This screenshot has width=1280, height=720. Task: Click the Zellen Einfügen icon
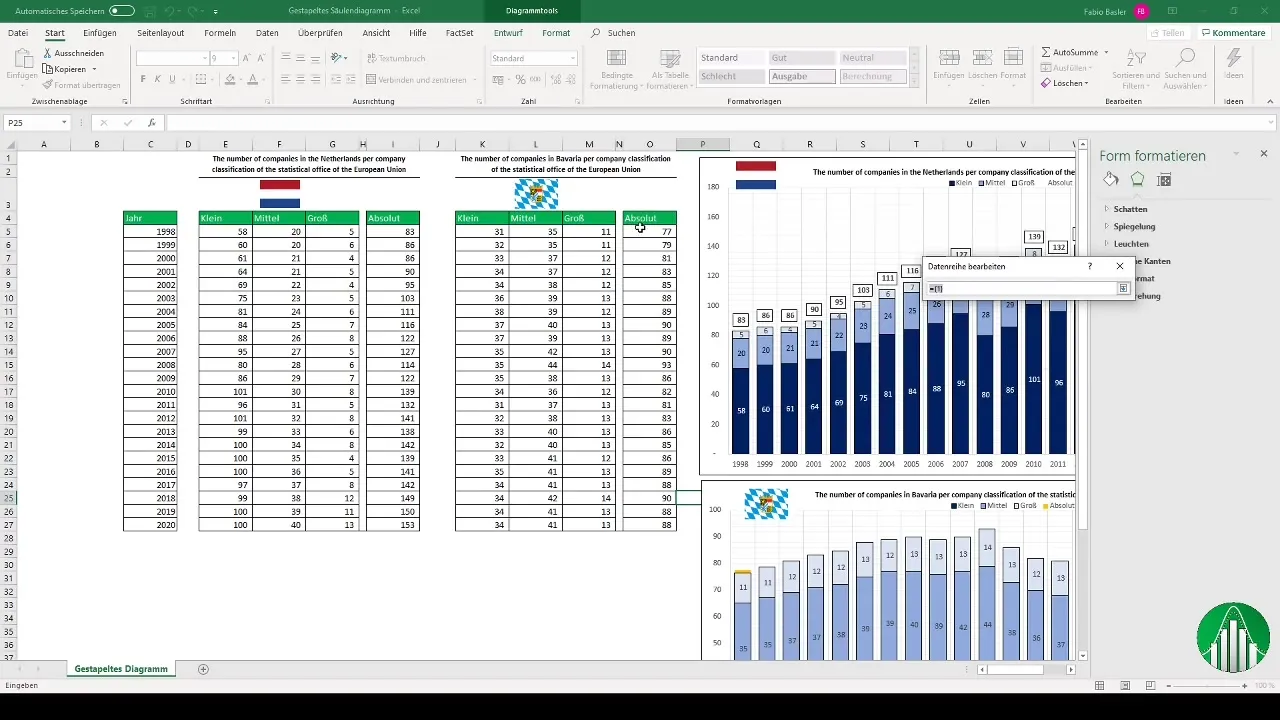click(948, 58)
